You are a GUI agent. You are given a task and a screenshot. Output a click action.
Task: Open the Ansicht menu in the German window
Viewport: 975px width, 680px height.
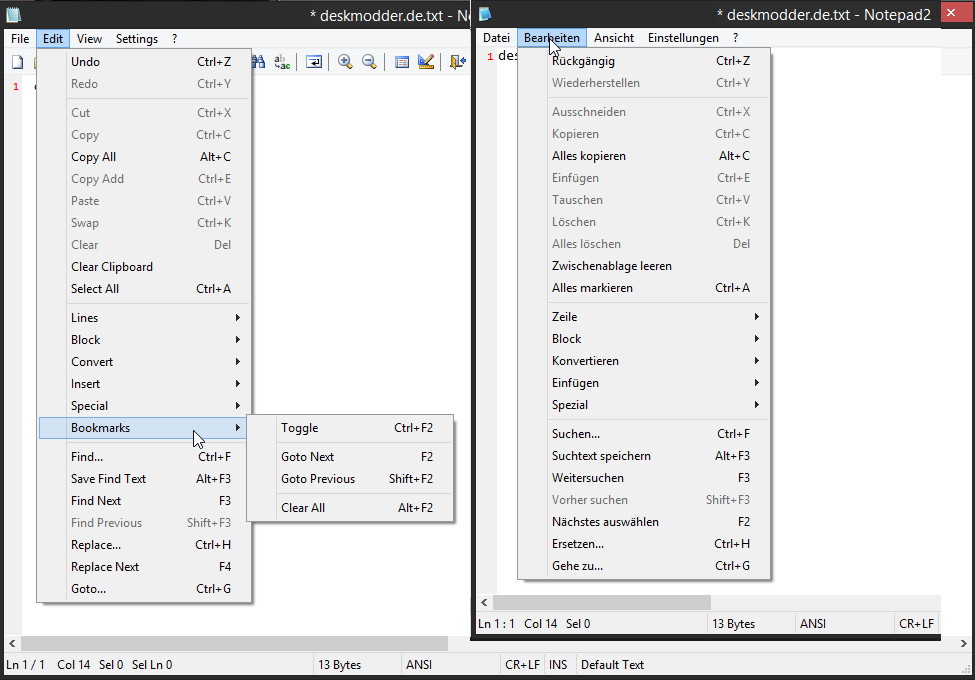point(614,38)
